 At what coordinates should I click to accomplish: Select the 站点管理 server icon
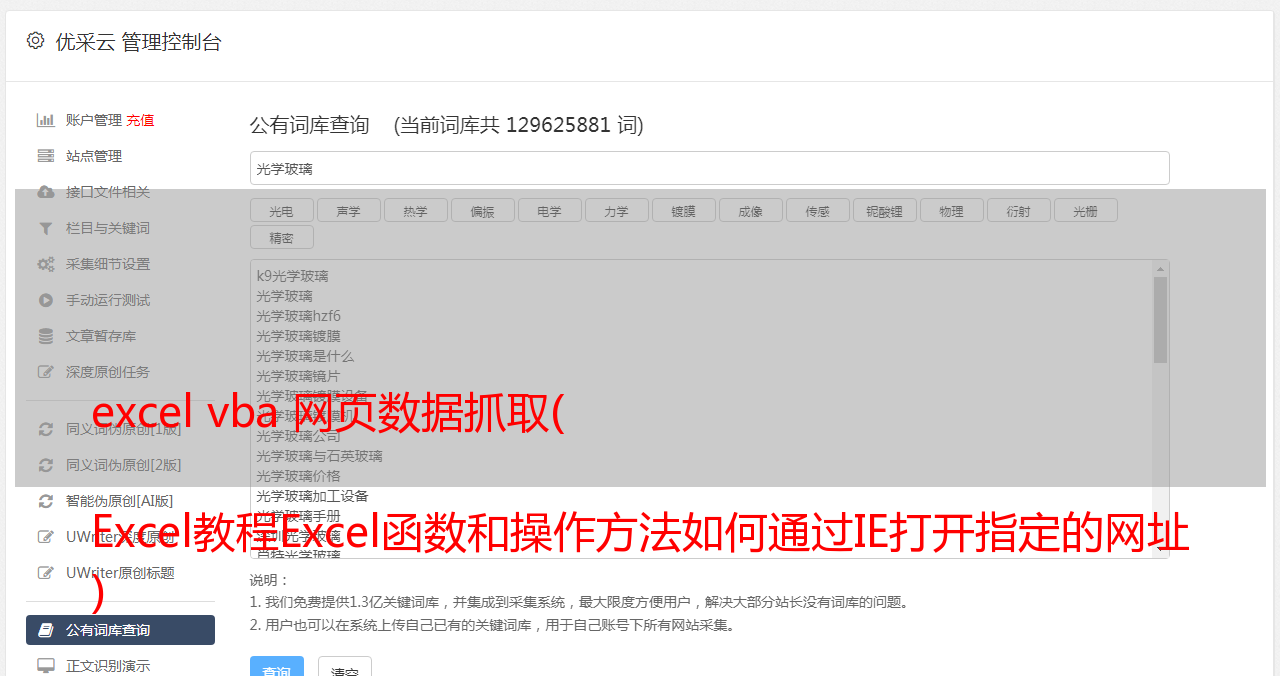click(x=45, y=156)
